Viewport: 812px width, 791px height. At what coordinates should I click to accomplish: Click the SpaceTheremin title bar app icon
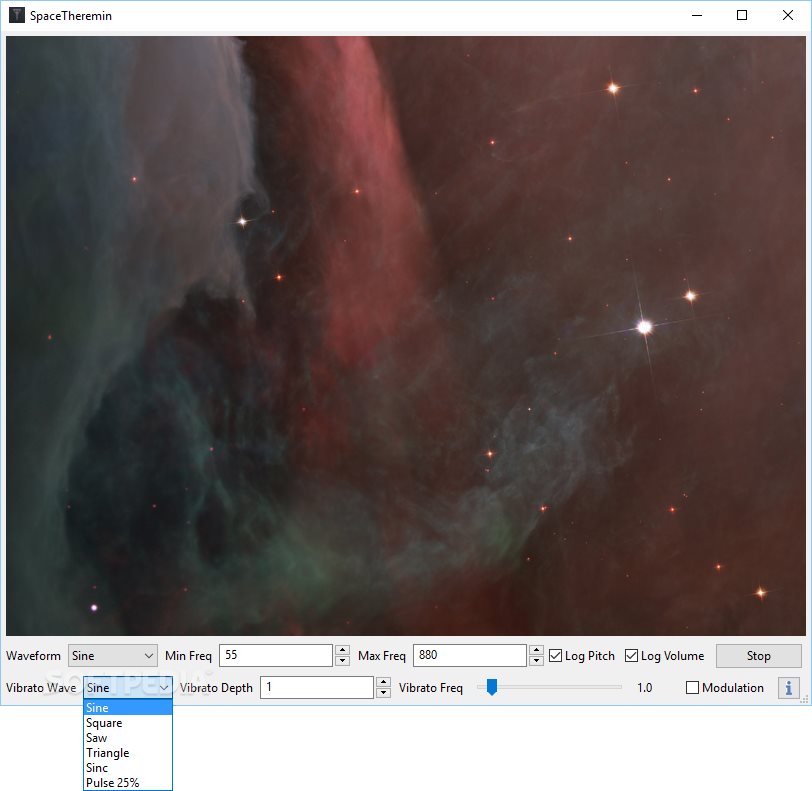pyautogui.click(x=17, y=16)
